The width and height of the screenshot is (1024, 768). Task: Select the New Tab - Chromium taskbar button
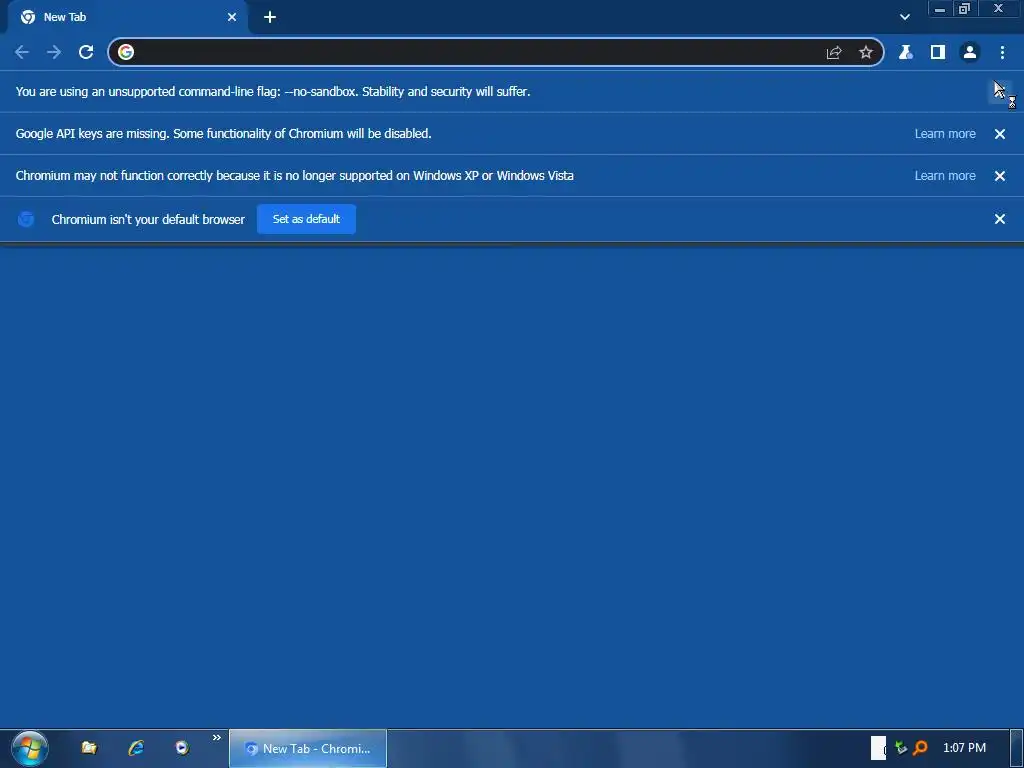(x=308, y=749)
